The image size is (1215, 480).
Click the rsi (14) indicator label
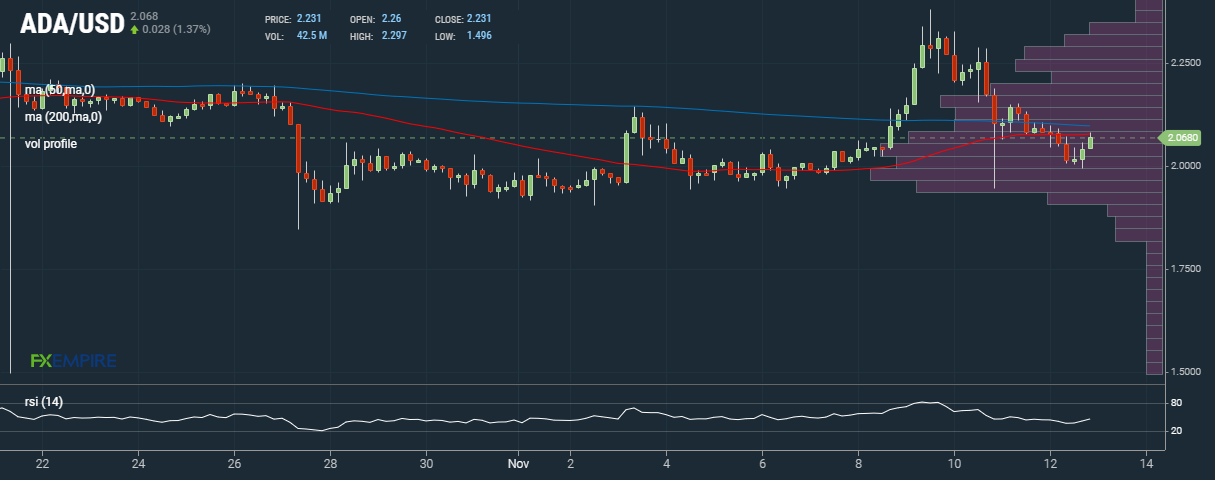44,402
